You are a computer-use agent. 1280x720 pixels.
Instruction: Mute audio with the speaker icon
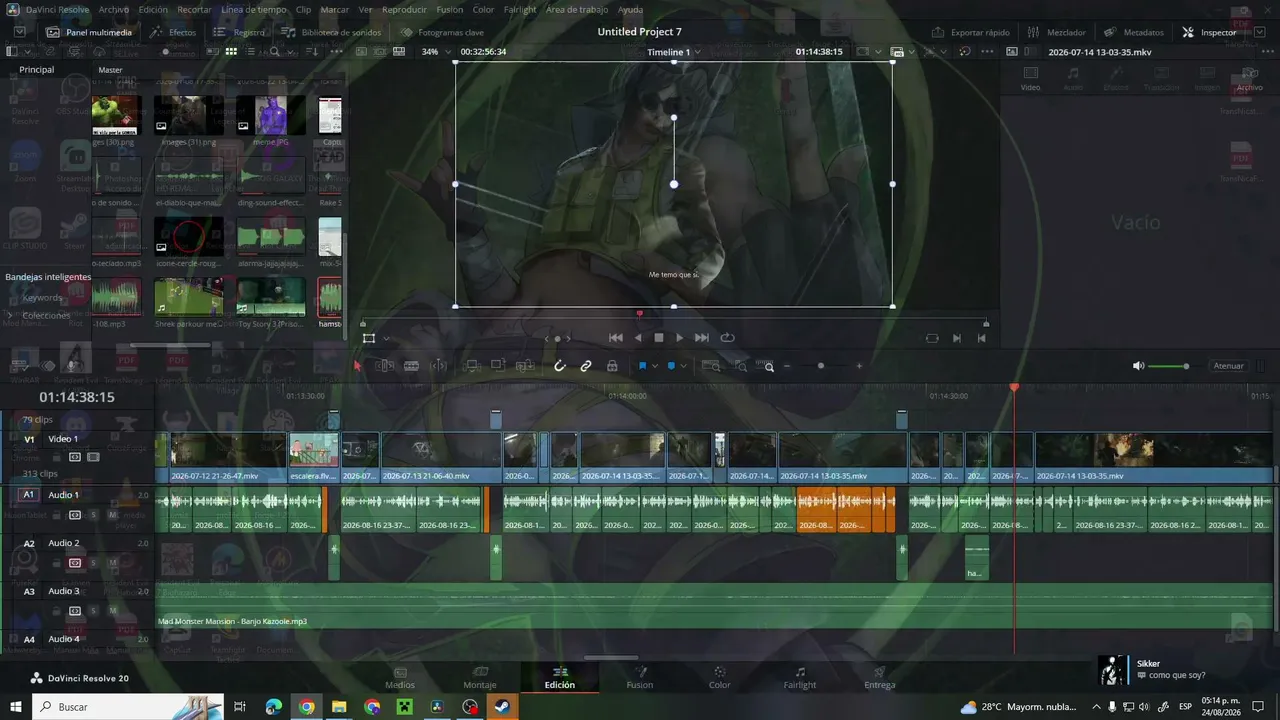tap(1138, 366)
